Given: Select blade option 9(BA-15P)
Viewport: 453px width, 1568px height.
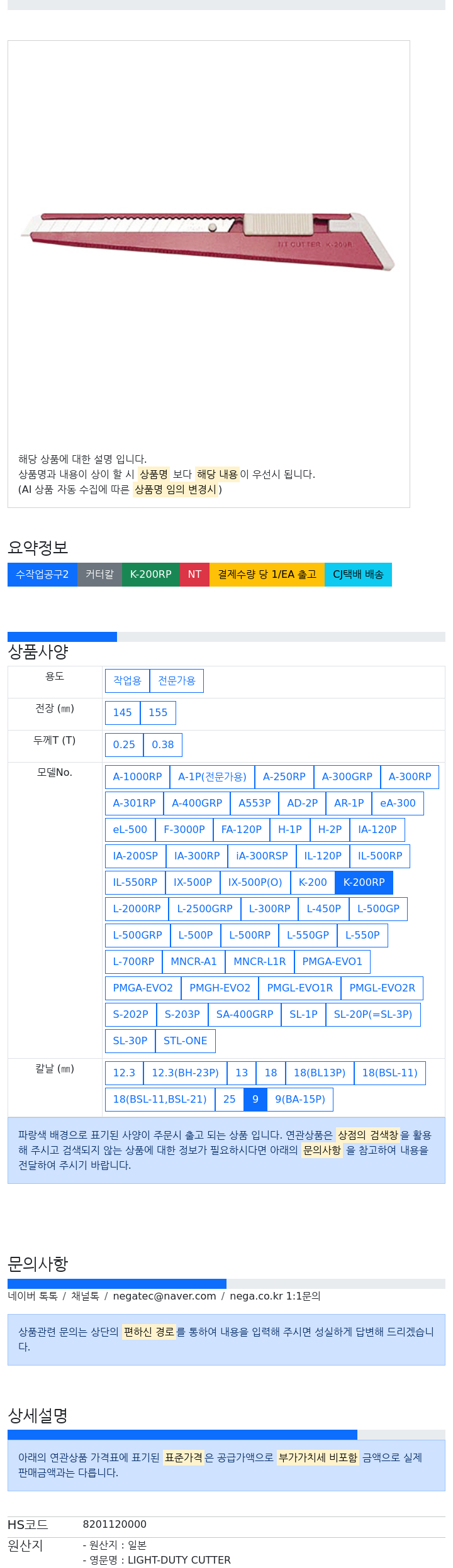Looking at the screenshot, I should (x=300, y=1100).
